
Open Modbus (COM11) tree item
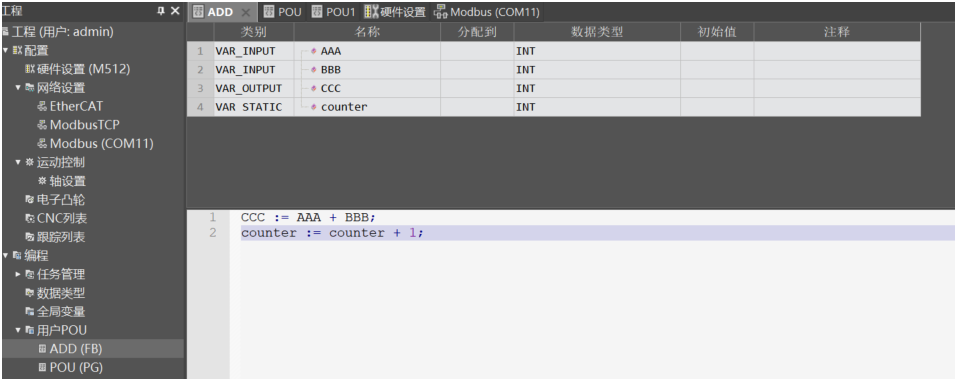101,144
